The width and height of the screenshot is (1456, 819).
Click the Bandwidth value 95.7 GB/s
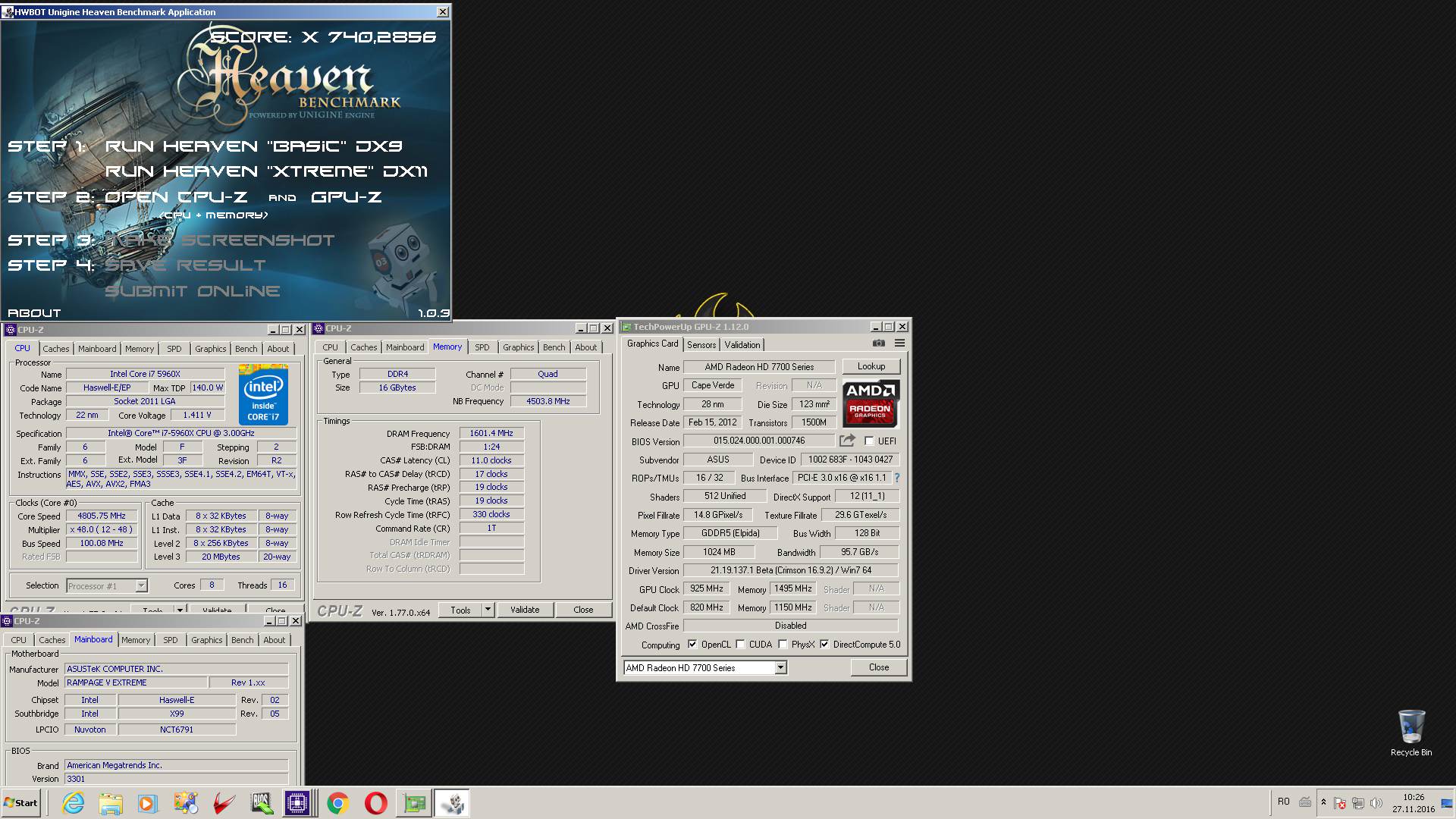tap(859, 552)
